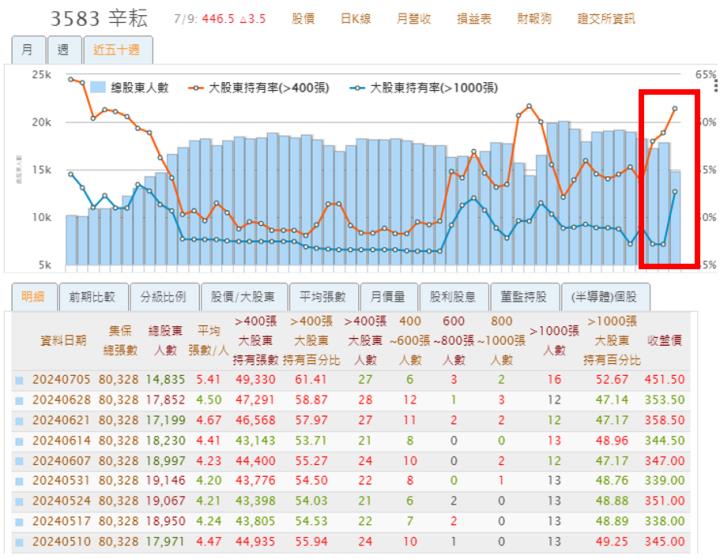
Task: Click date cell 20240524
Action: [62, 501]
